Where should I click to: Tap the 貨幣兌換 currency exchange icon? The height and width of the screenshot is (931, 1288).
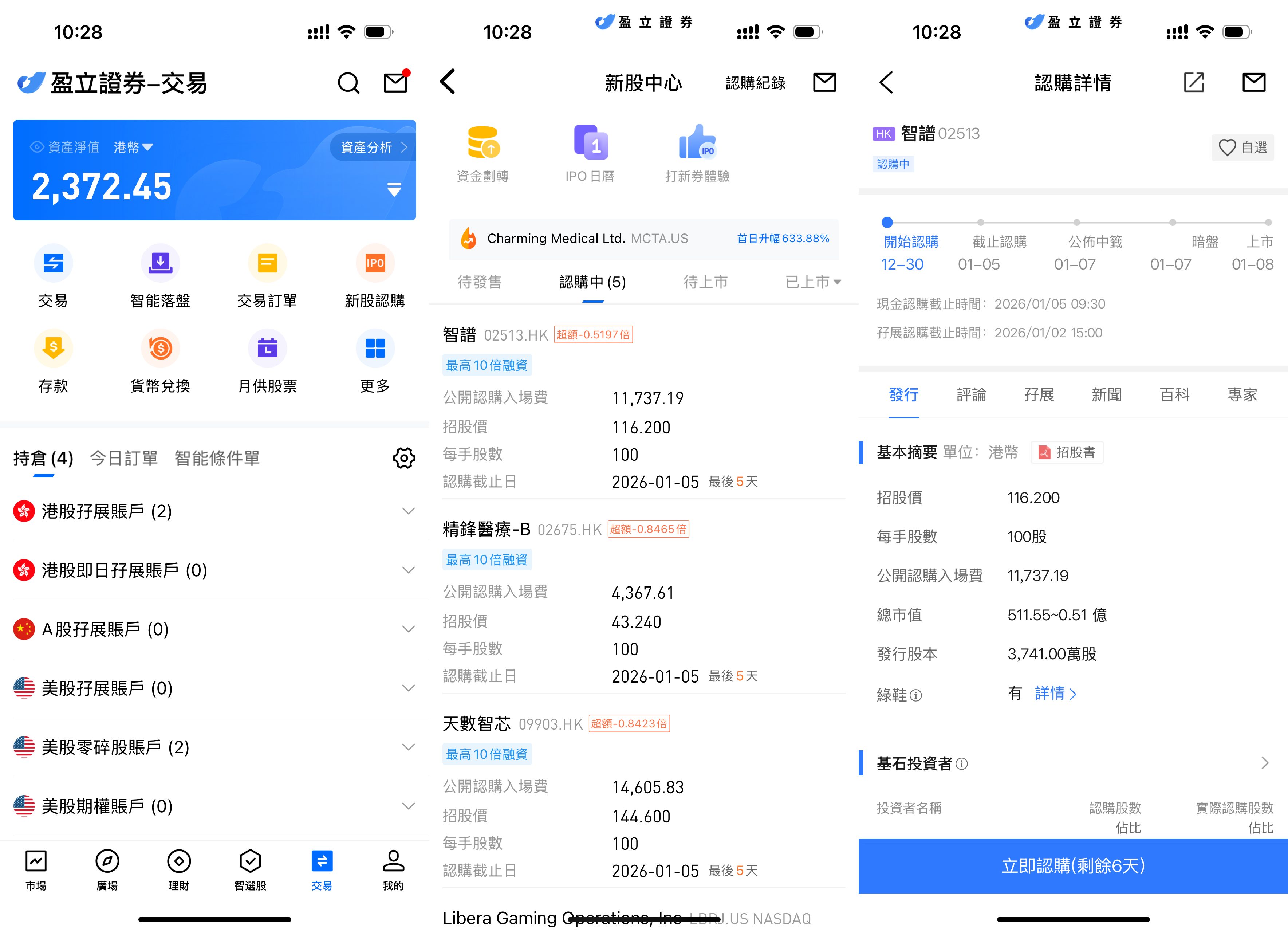click(160, 348)
